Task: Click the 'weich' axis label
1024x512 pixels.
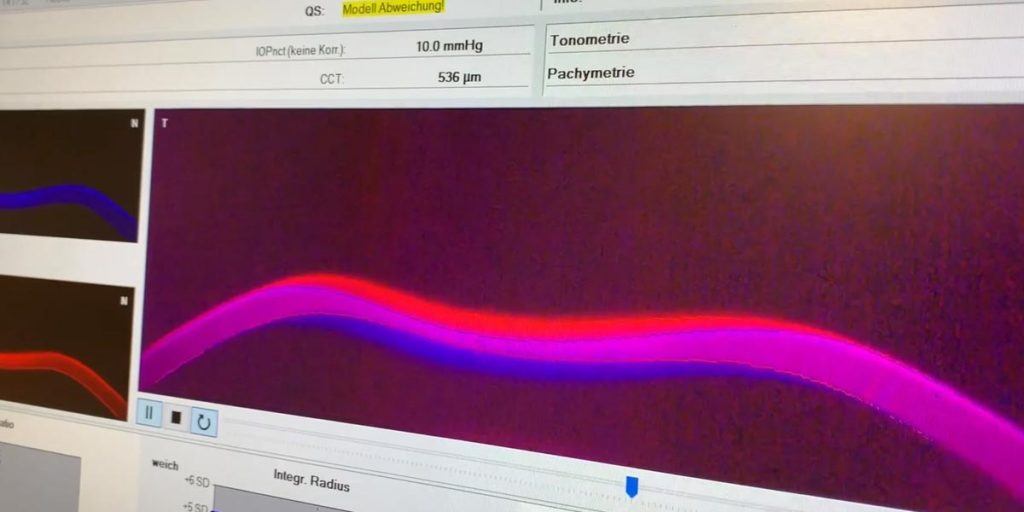Action: [165, 463]
